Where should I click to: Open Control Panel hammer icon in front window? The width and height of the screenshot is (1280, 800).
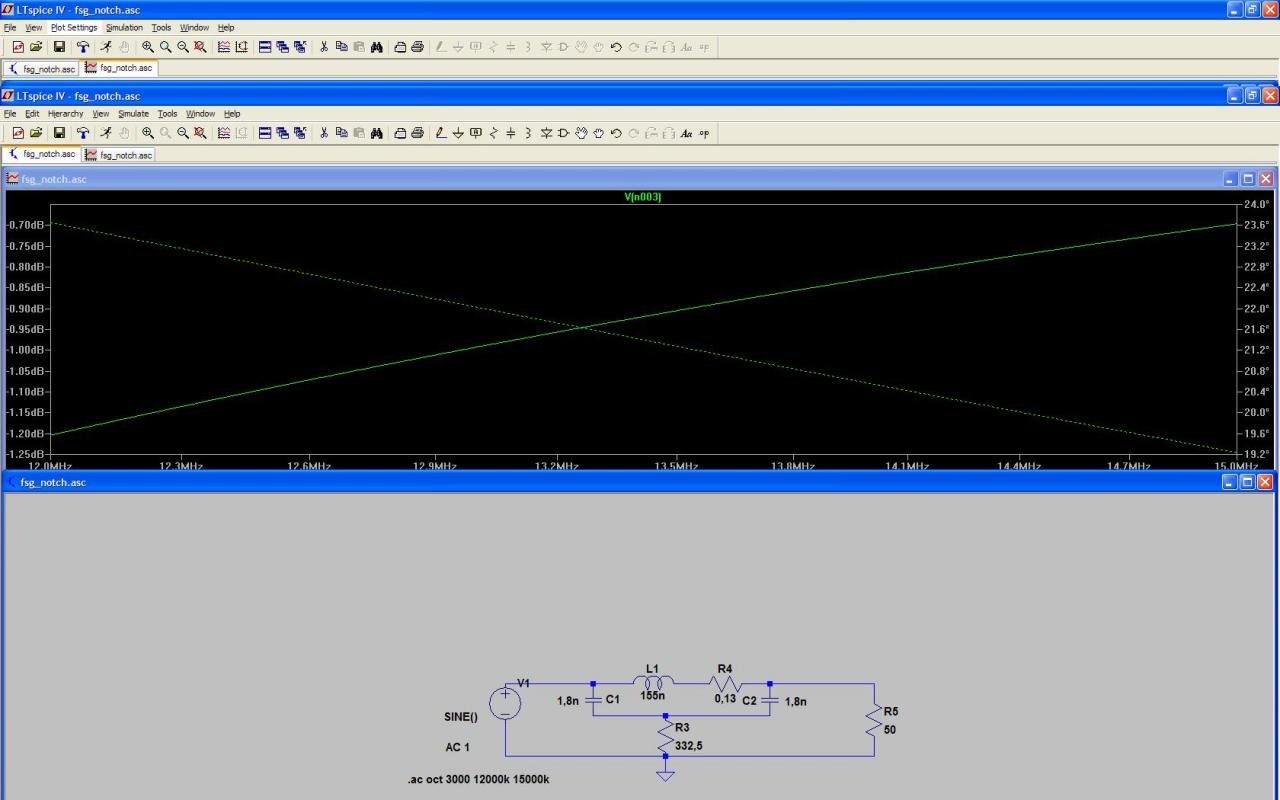[x=83, y=133]
